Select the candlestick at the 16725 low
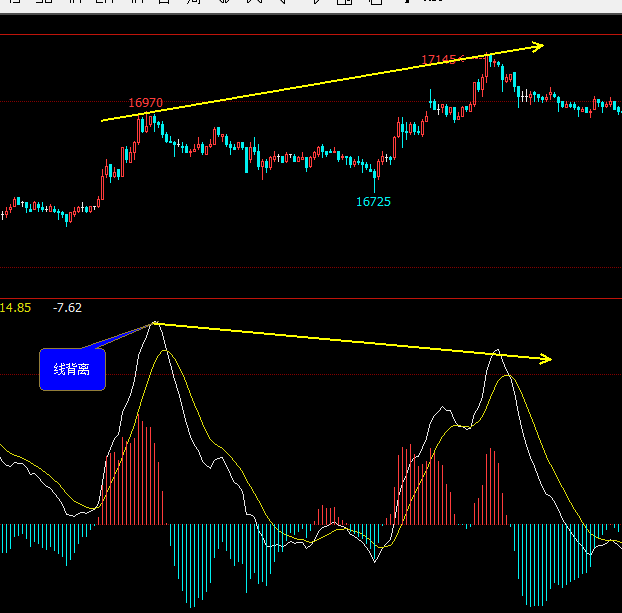 pos(375,180)
